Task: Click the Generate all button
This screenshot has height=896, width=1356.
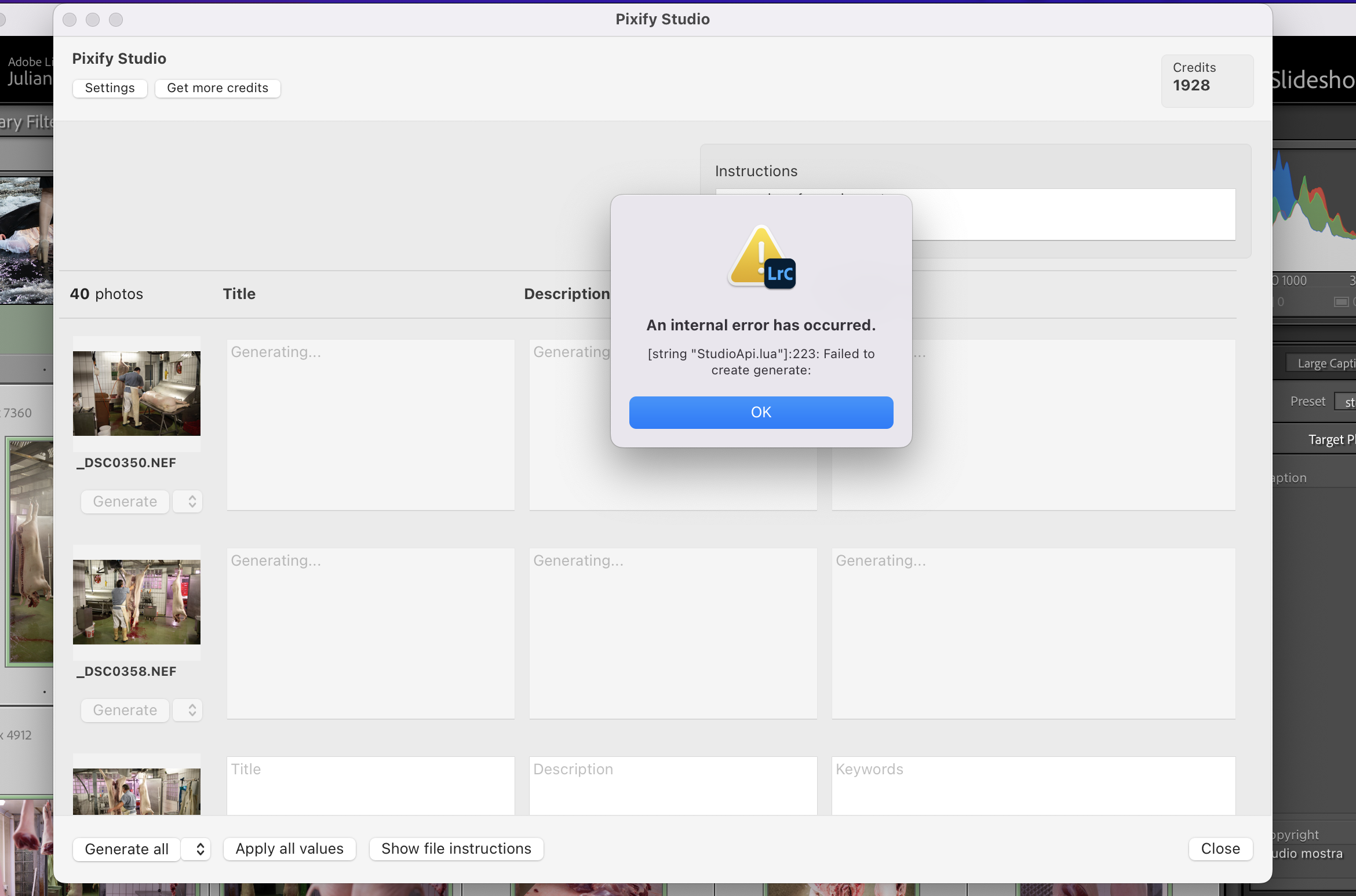Action: (126, 849)
